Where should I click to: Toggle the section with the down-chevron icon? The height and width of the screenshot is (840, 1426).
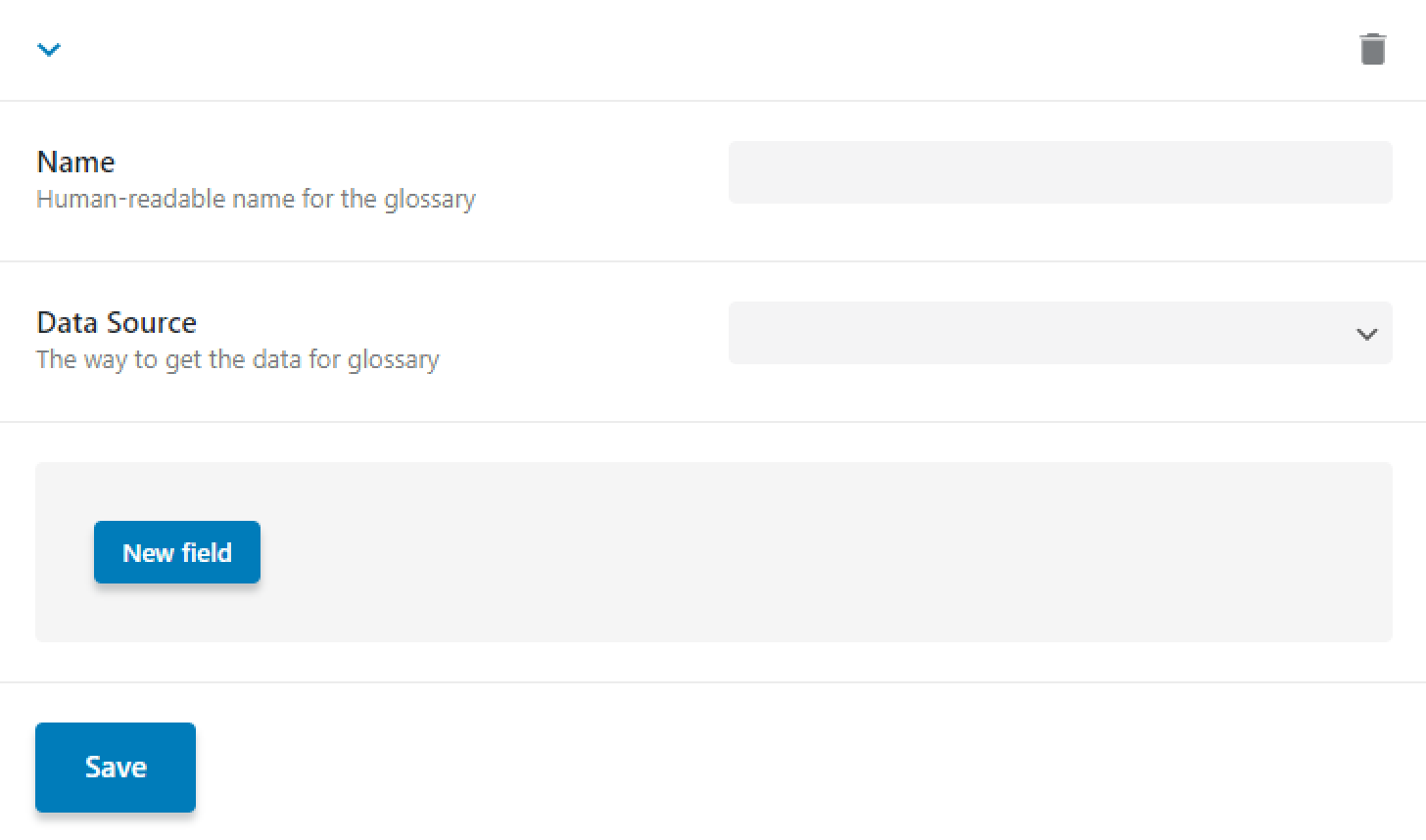coord(49,49)
